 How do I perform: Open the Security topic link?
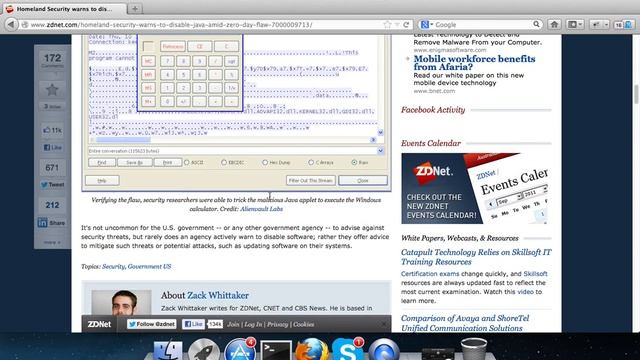113,266
